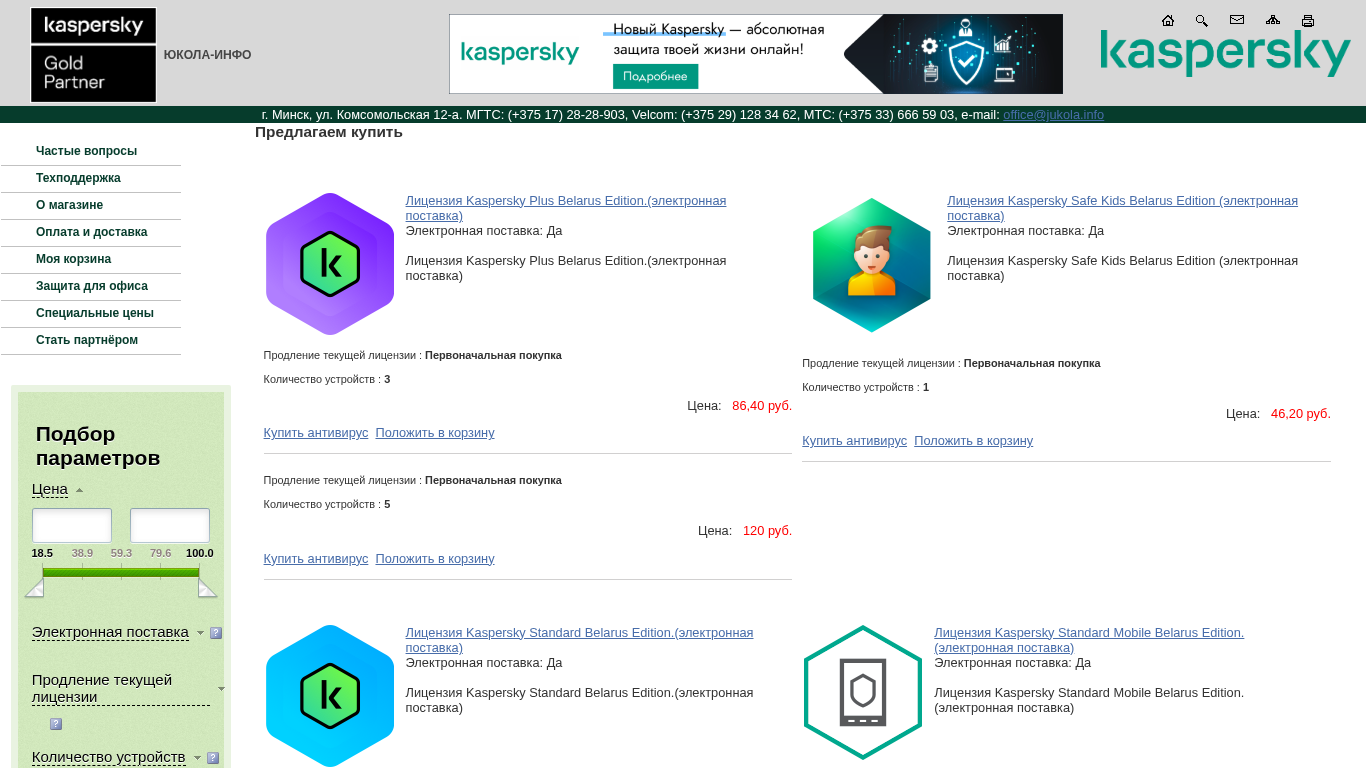The height and width of the screenshot is (768, 1366).
Task: Open the sitemap icon in the header
Action: 1273,20
